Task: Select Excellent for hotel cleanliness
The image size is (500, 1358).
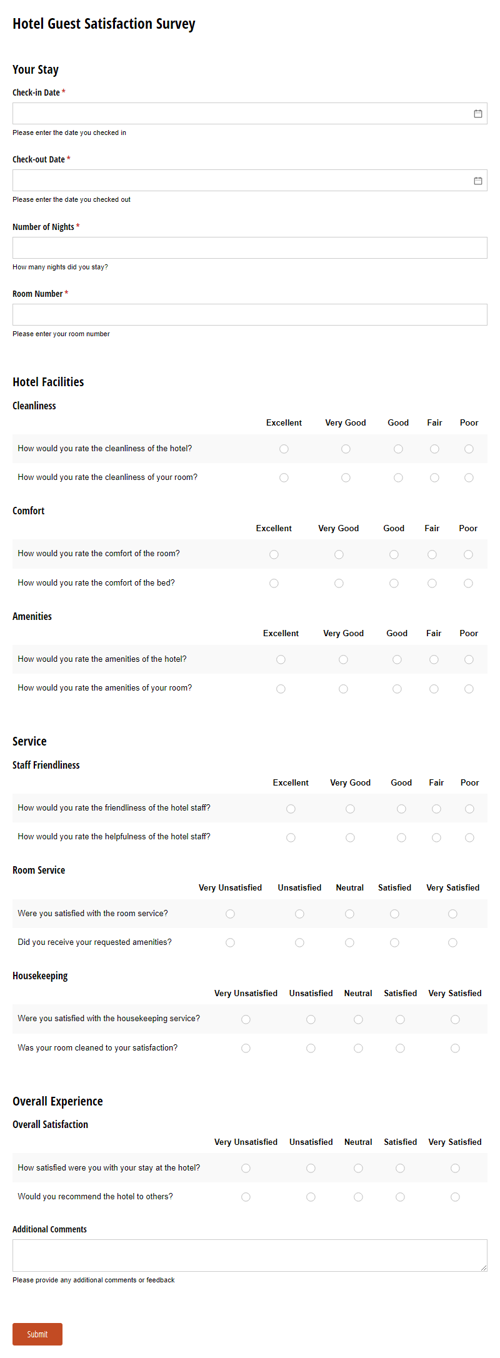Action: [x=284, y=449]
